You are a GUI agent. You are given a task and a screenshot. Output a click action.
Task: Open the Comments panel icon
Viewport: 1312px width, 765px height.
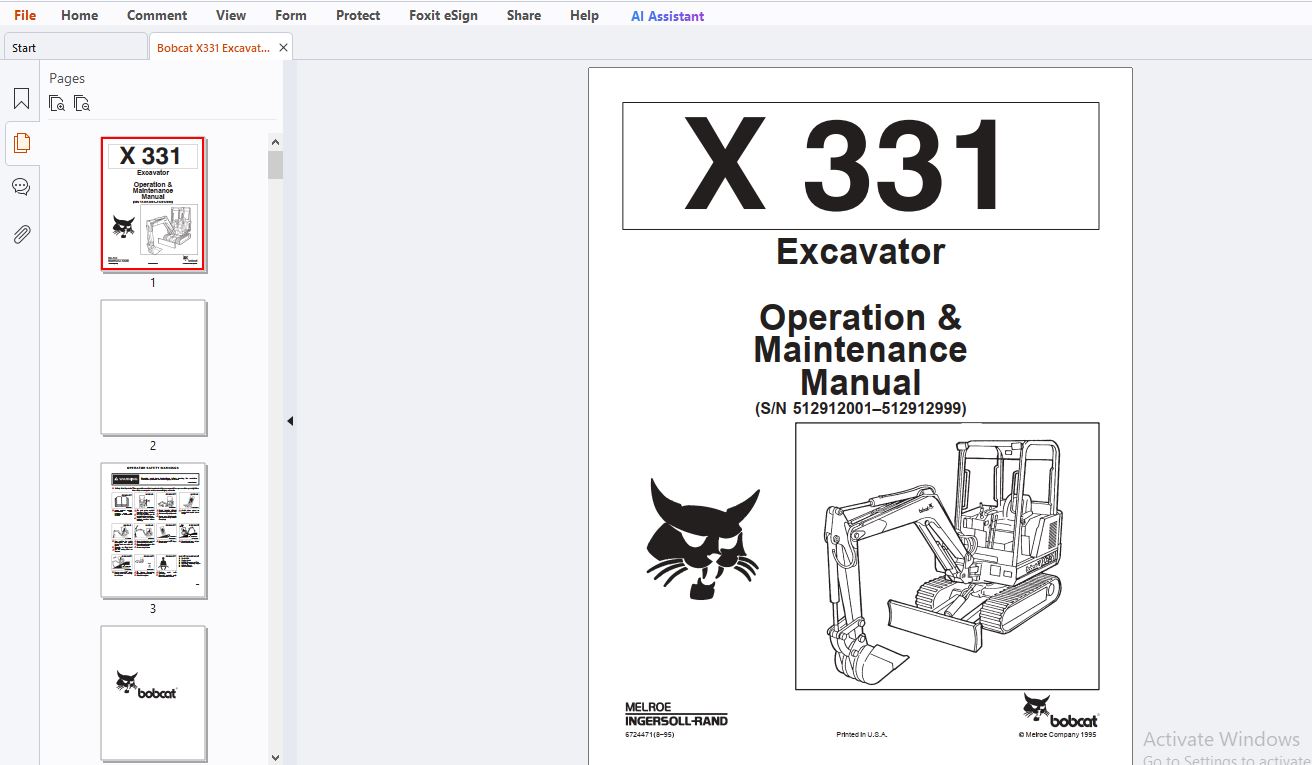click(21, 187)
